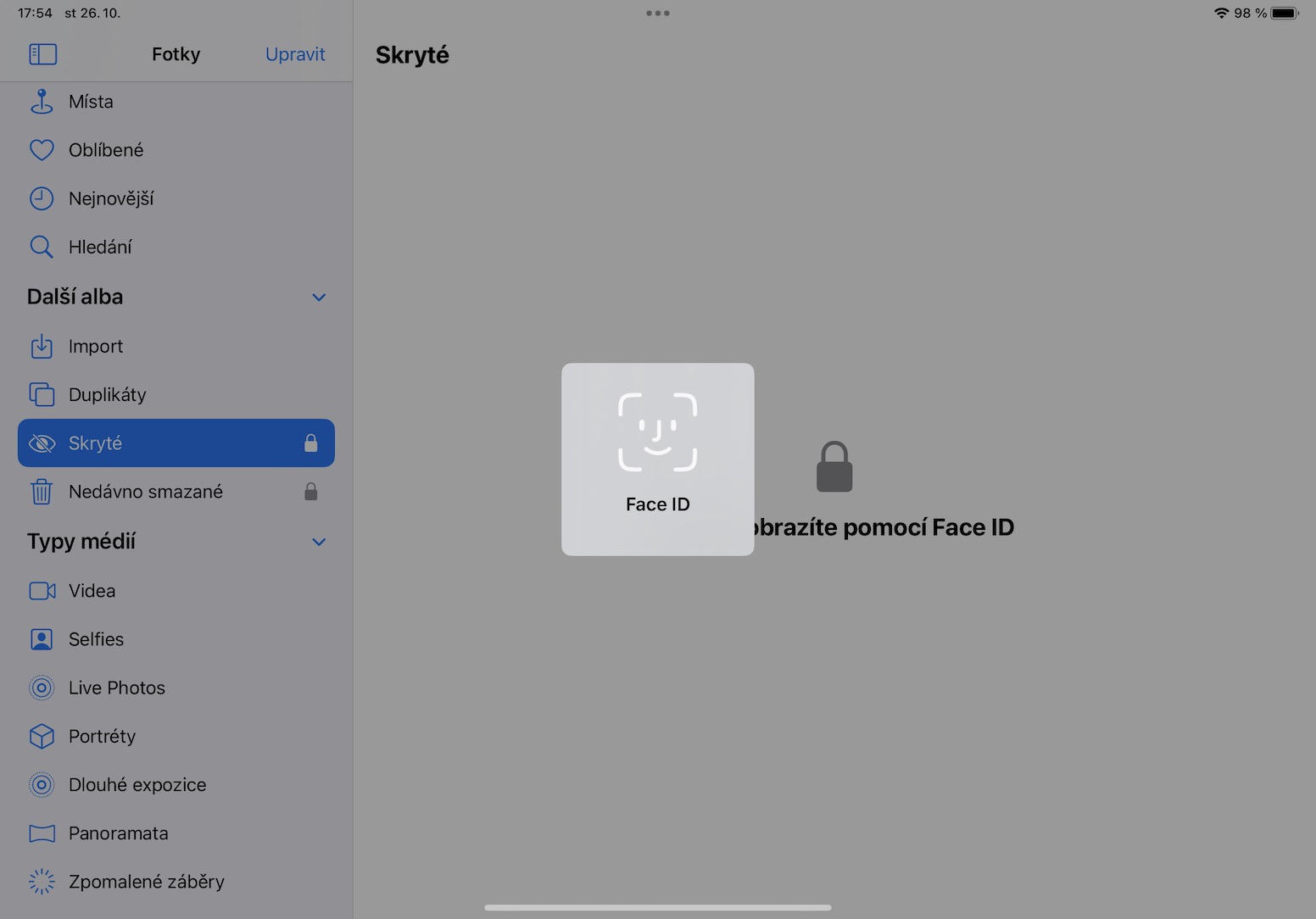
Task: Open Hledání search
Action: click(x=176, y=247)
